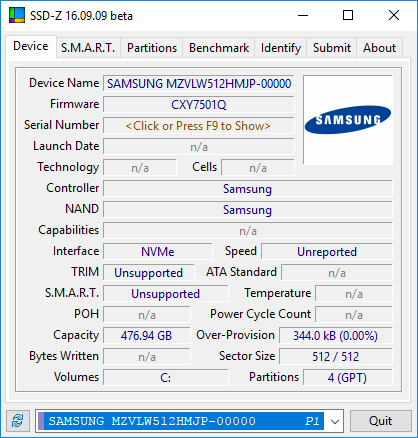
Task: Minimize the SSD-Z window
Action: pos(303,15)
